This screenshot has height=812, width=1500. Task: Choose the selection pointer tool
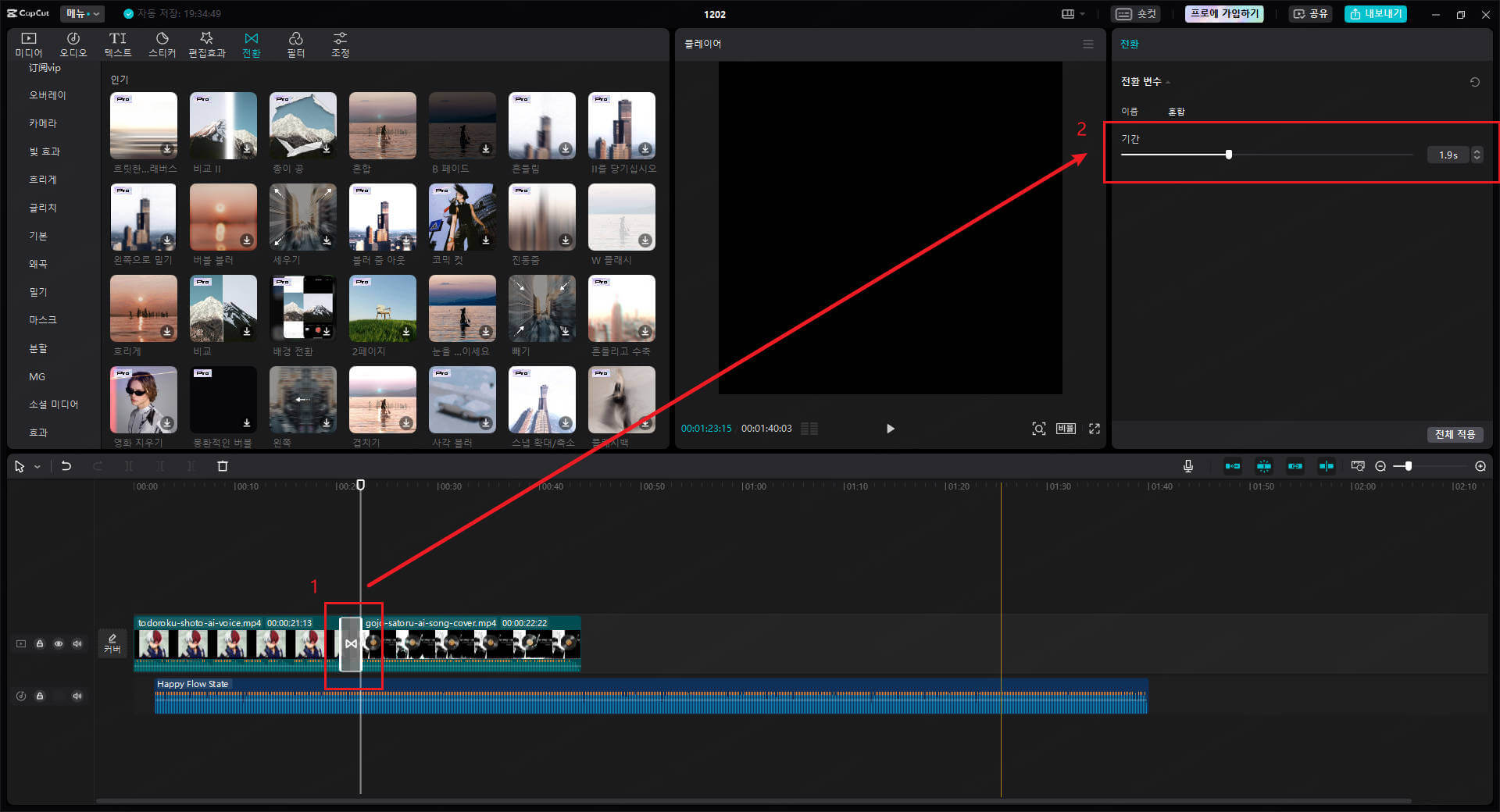(x=20, y=466)
